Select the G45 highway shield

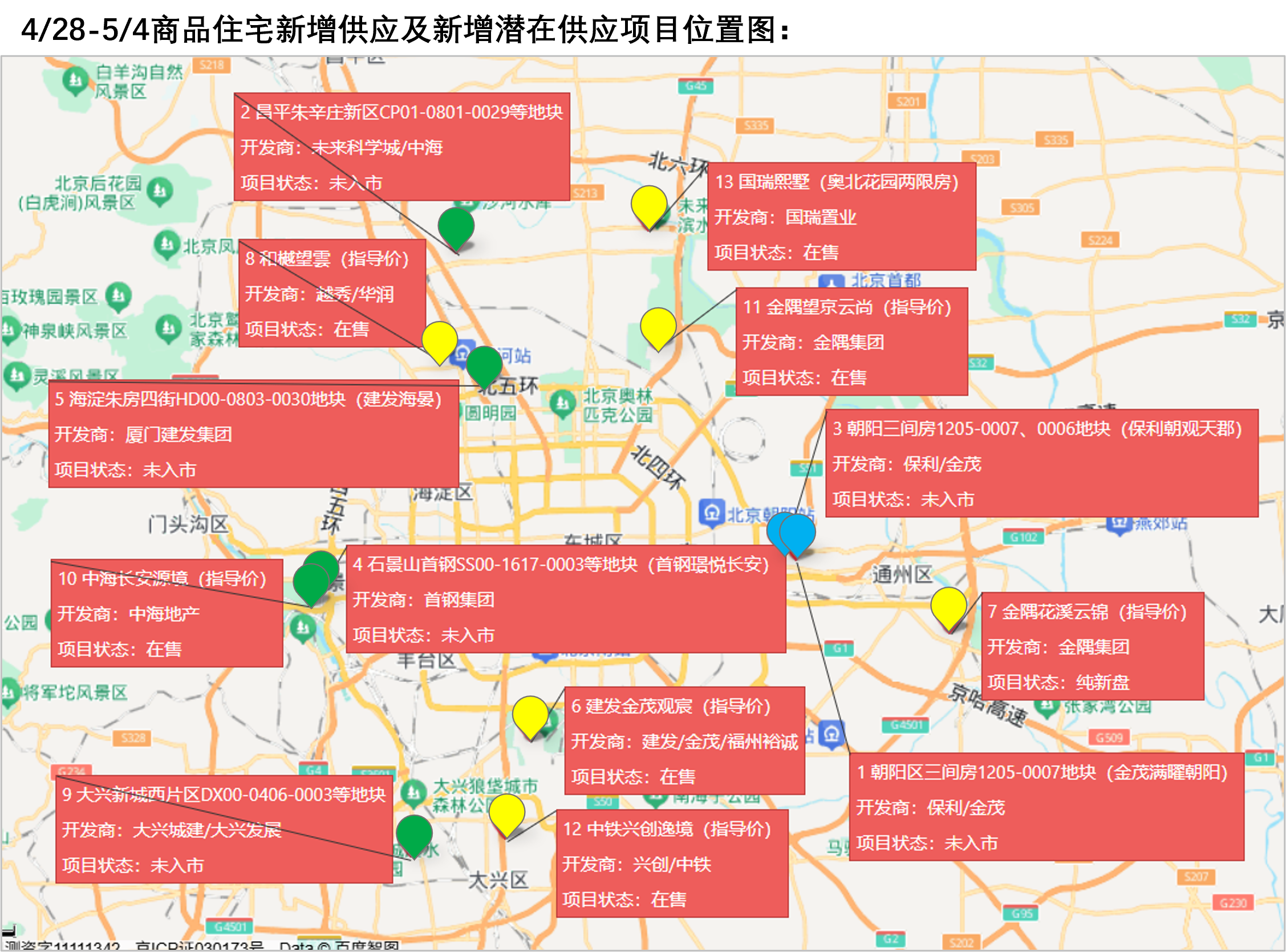[696, 86]
